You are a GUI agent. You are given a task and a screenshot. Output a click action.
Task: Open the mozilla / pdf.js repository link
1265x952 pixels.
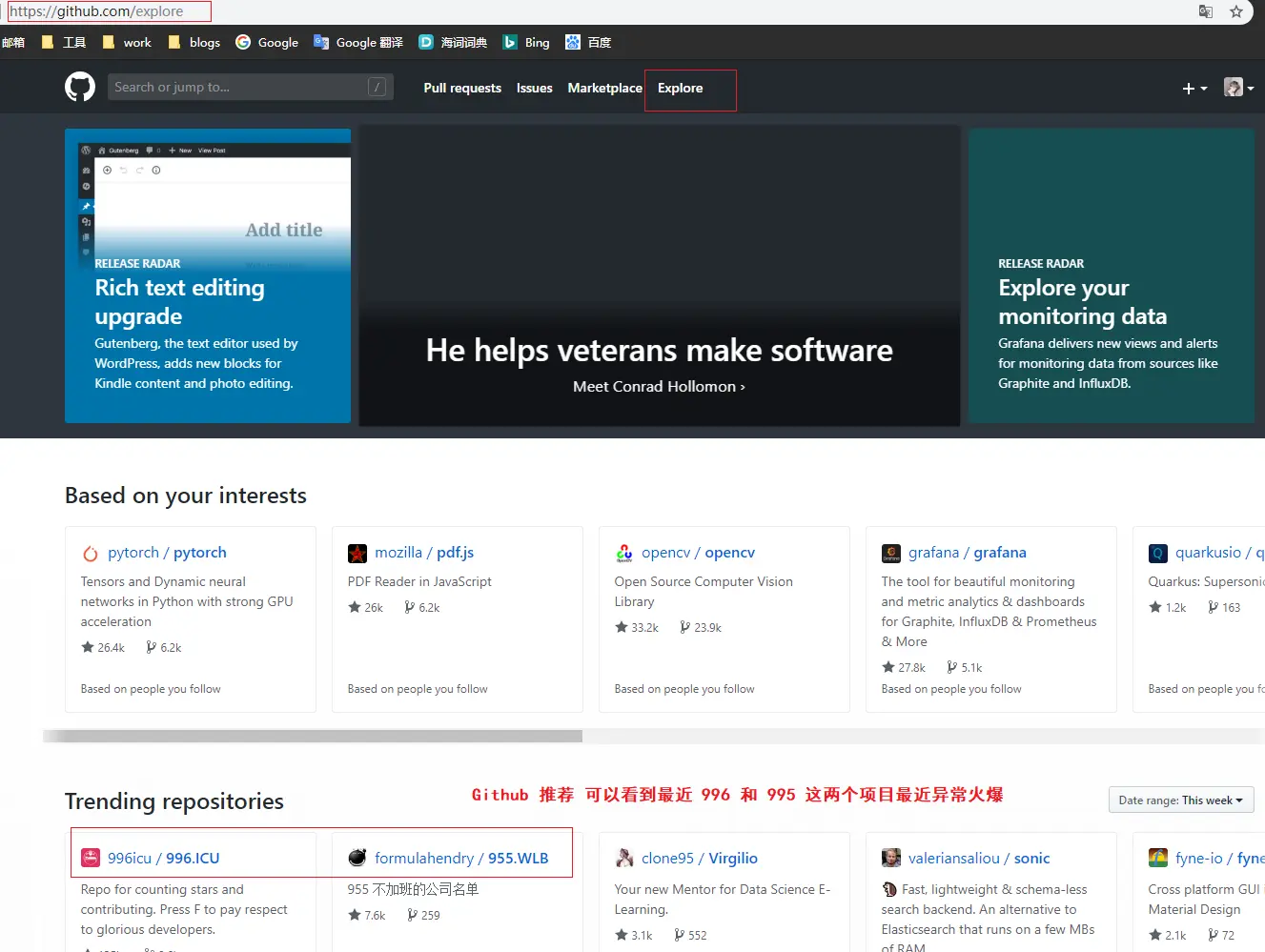click(x=424, y=553)
